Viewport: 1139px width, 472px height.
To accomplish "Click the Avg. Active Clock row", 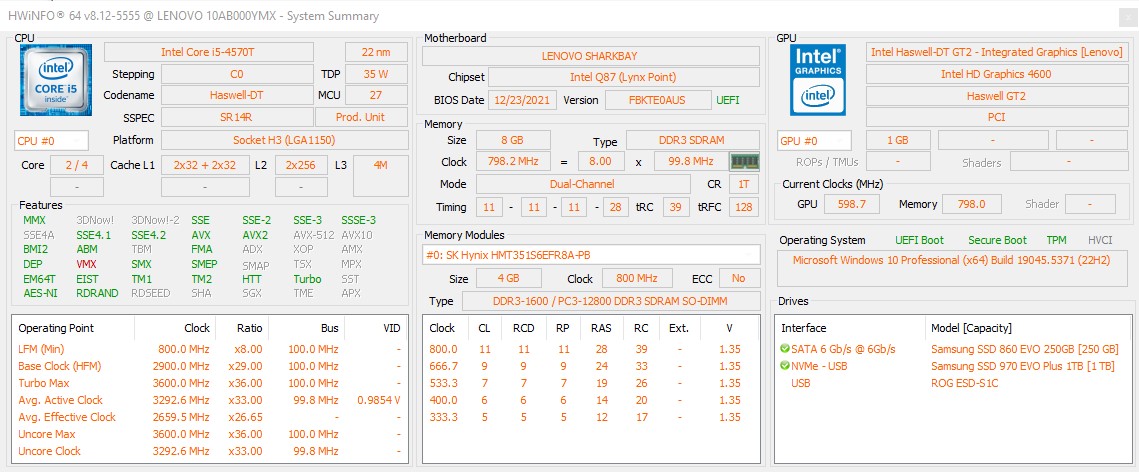I will (x=209, y=400).
